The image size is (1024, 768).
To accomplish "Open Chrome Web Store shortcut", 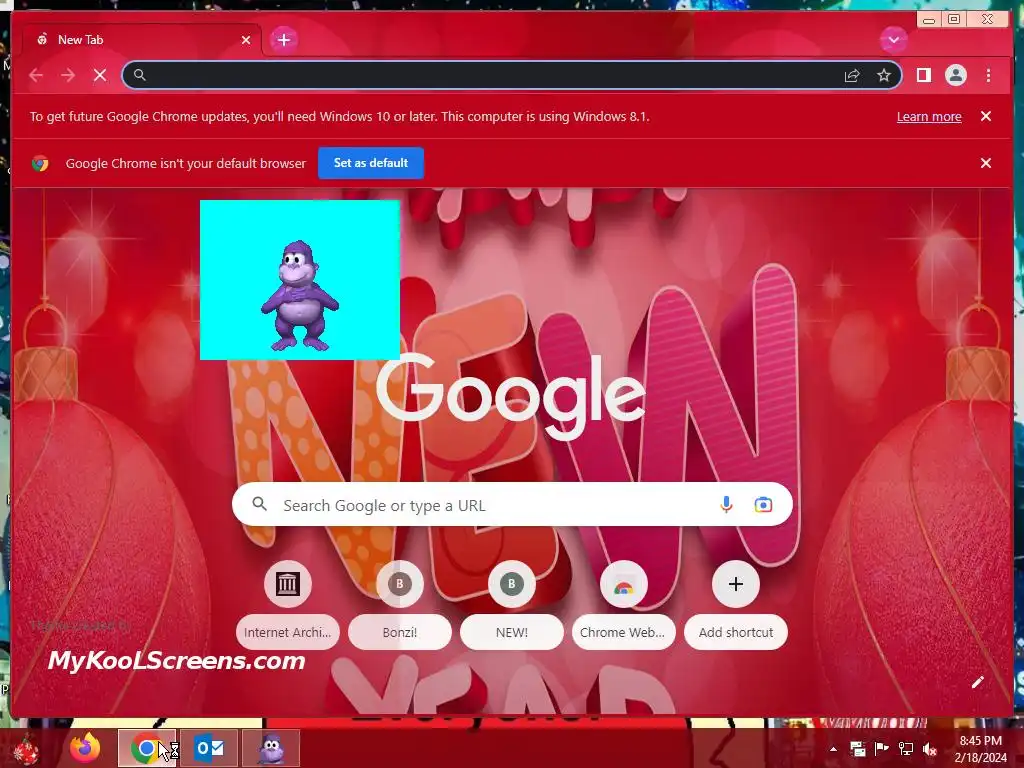I will (623, 605).
